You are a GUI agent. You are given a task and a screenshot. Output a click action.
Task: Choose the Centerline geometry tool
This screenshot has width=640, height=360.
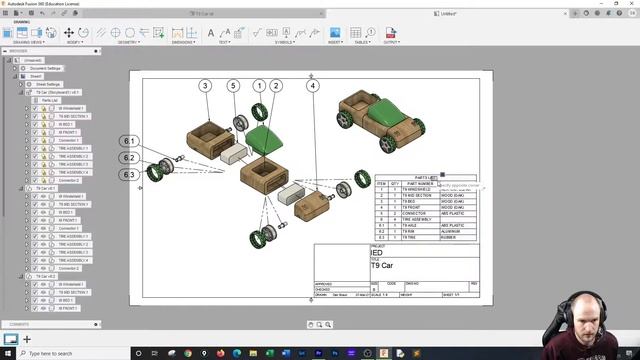click(x=101, y=33)
